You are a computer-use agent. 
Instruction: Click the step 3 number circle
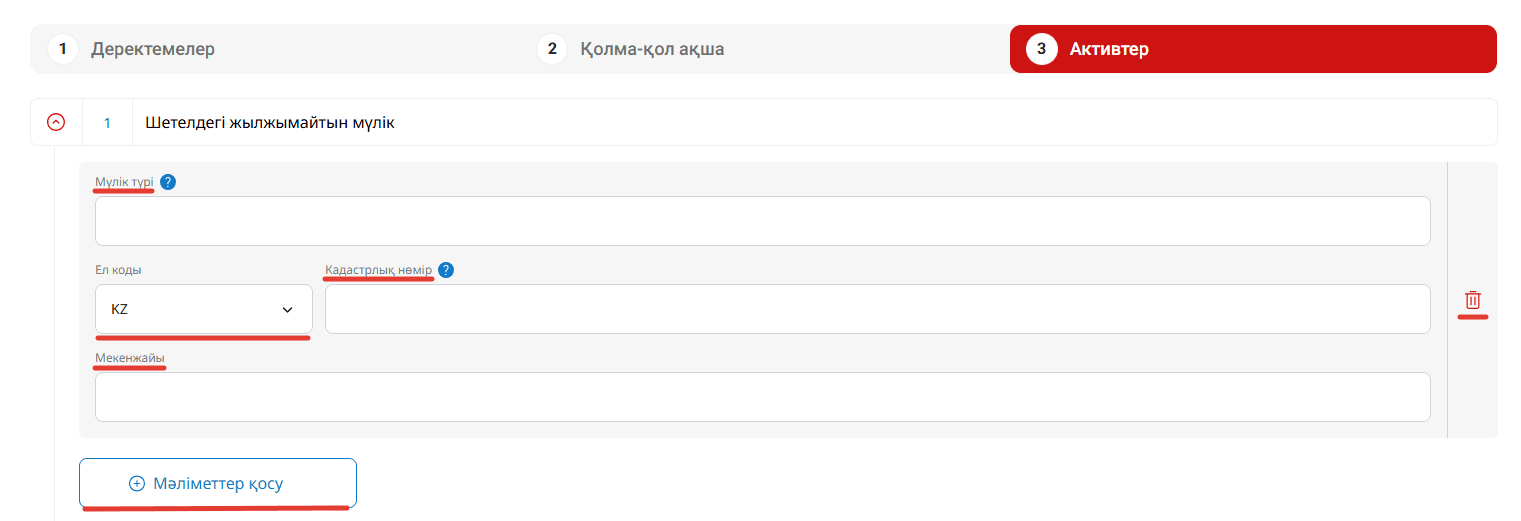(x=1041, y=49)
